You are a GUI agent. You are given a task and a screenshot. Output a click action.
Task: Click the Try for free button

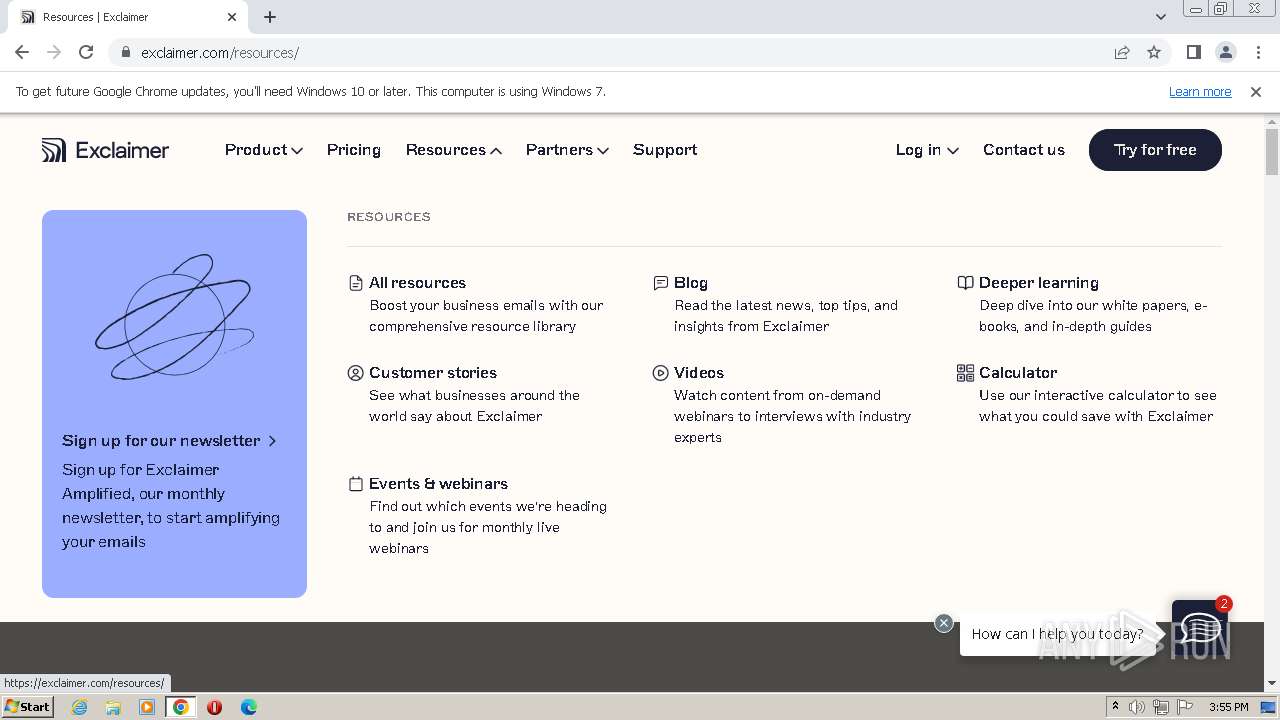point(1155,150)
